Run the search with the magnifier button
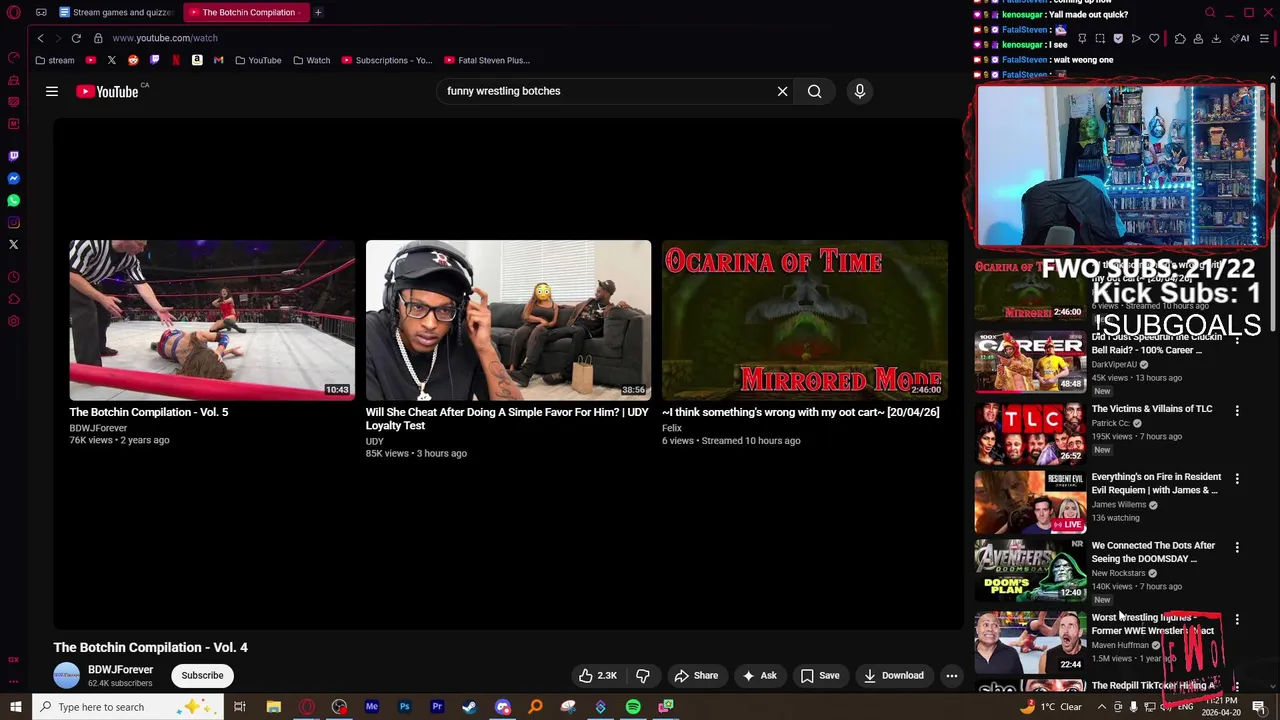The image size is (1280, 720). point(815,91)
